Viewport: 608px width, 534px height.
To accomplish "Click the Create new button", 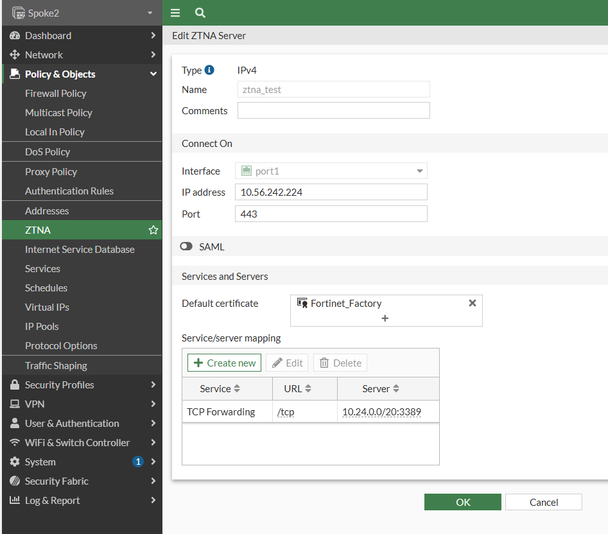I will coord(224,363).
